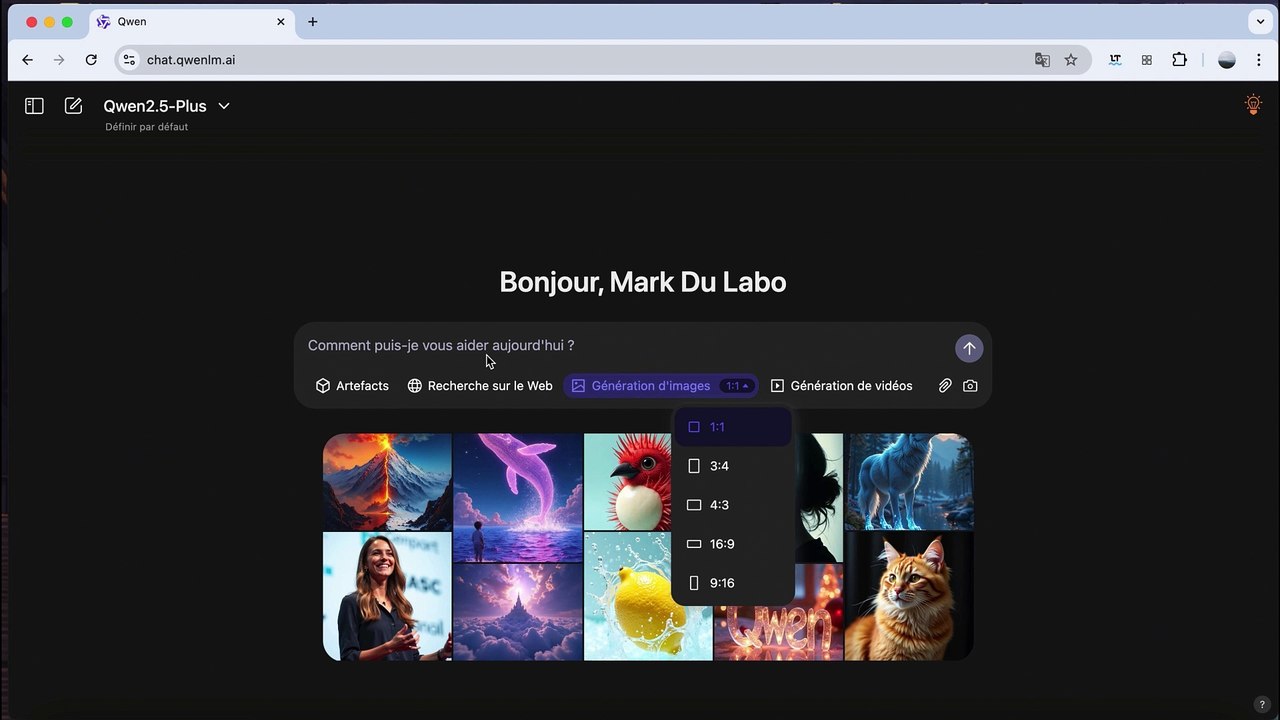
Task: Click the browser forward arrow
Action: 59,60
